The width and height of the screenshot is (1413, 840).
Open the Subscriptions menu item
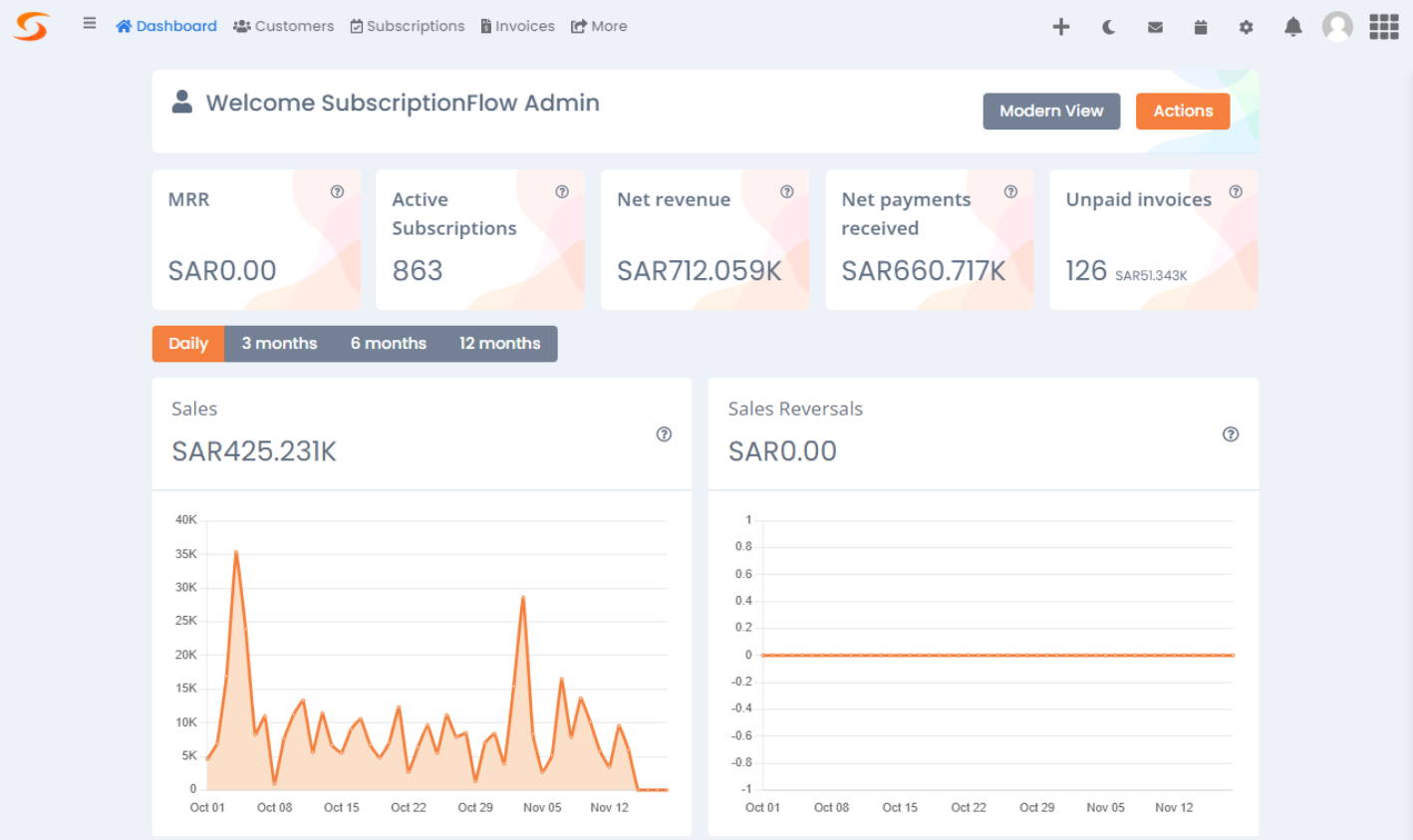tap(408, 26)
